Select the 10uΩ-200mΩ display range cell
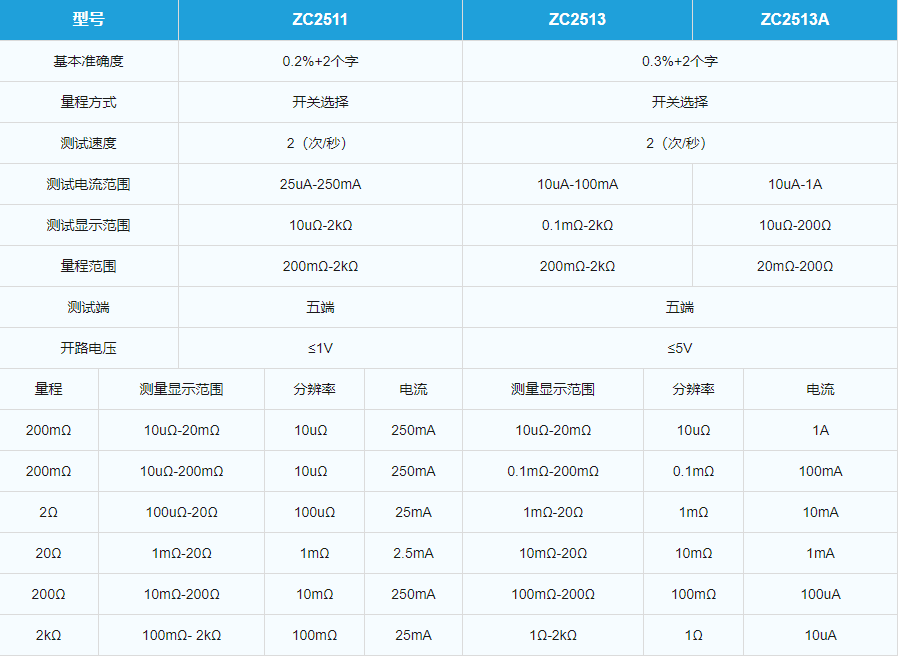 (182, 471)
